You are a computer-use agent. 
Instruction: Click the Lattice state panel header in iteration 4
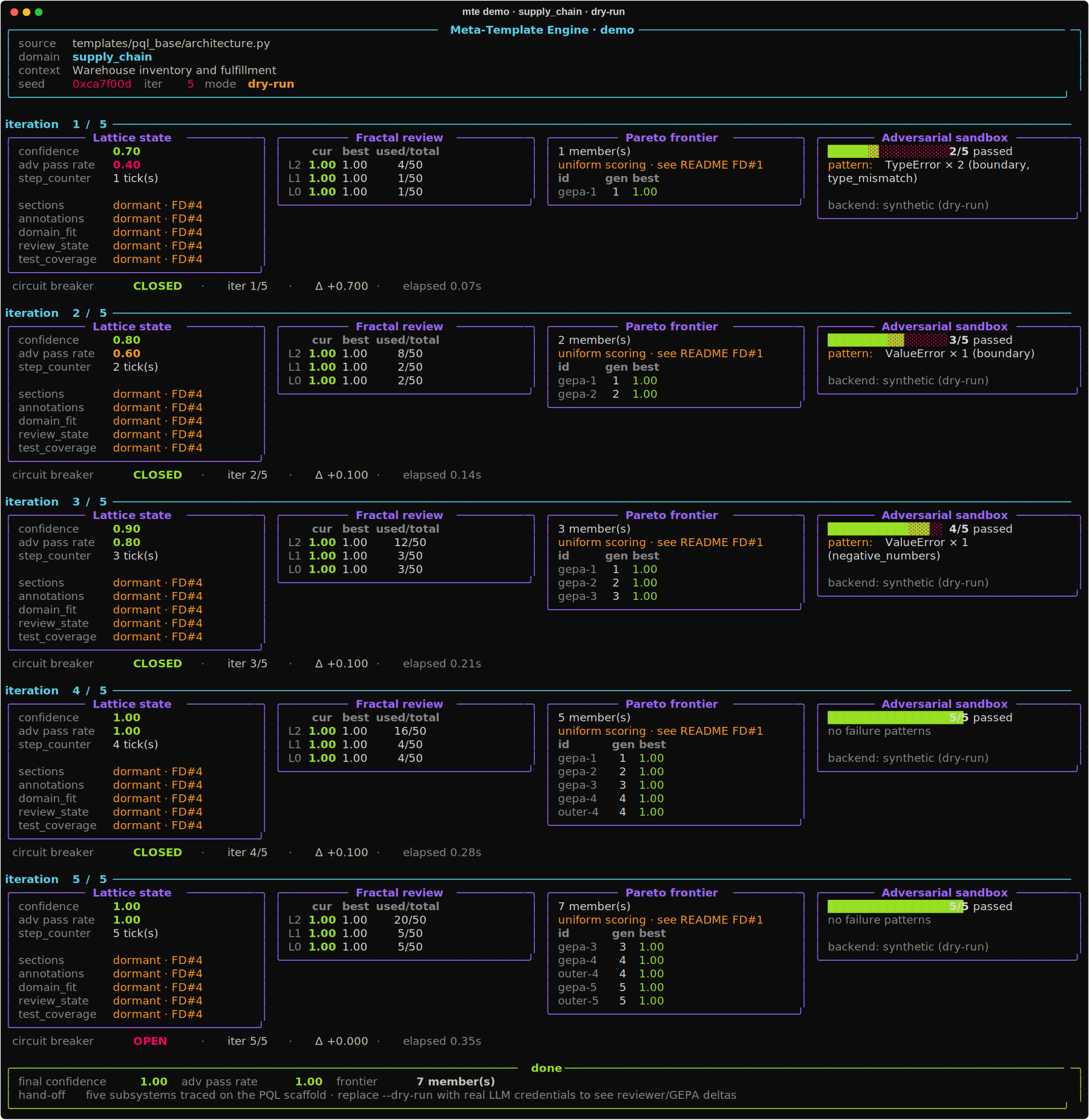pyautogui.click(x=132, y=704)
